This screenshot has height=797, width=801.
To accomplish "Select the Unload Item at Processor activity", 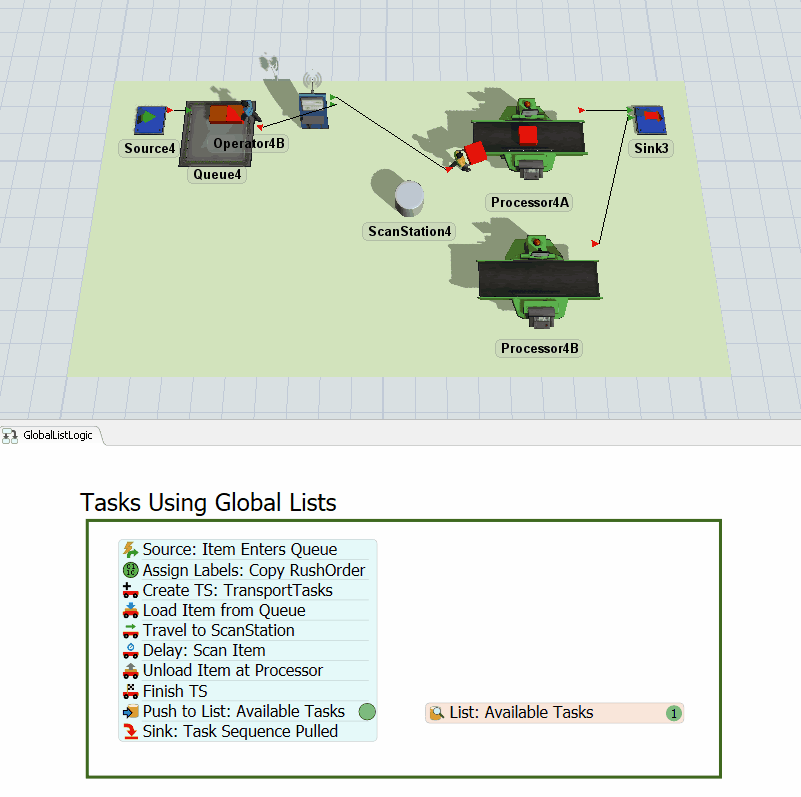I will tap(232, 670).
